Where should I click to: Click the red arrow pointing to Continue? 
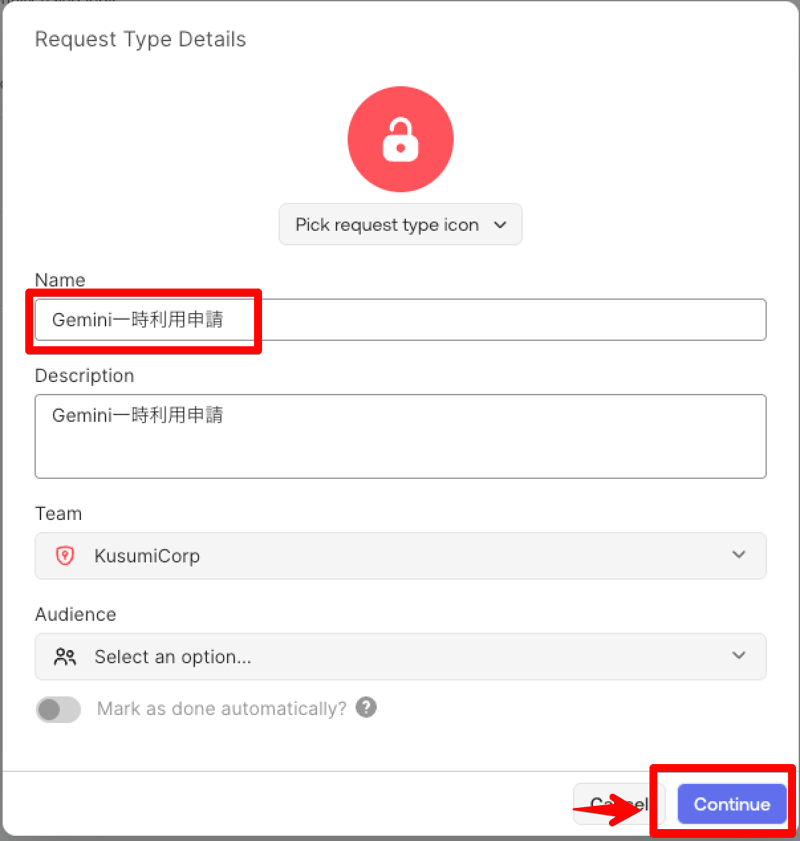tap(612, 809)
